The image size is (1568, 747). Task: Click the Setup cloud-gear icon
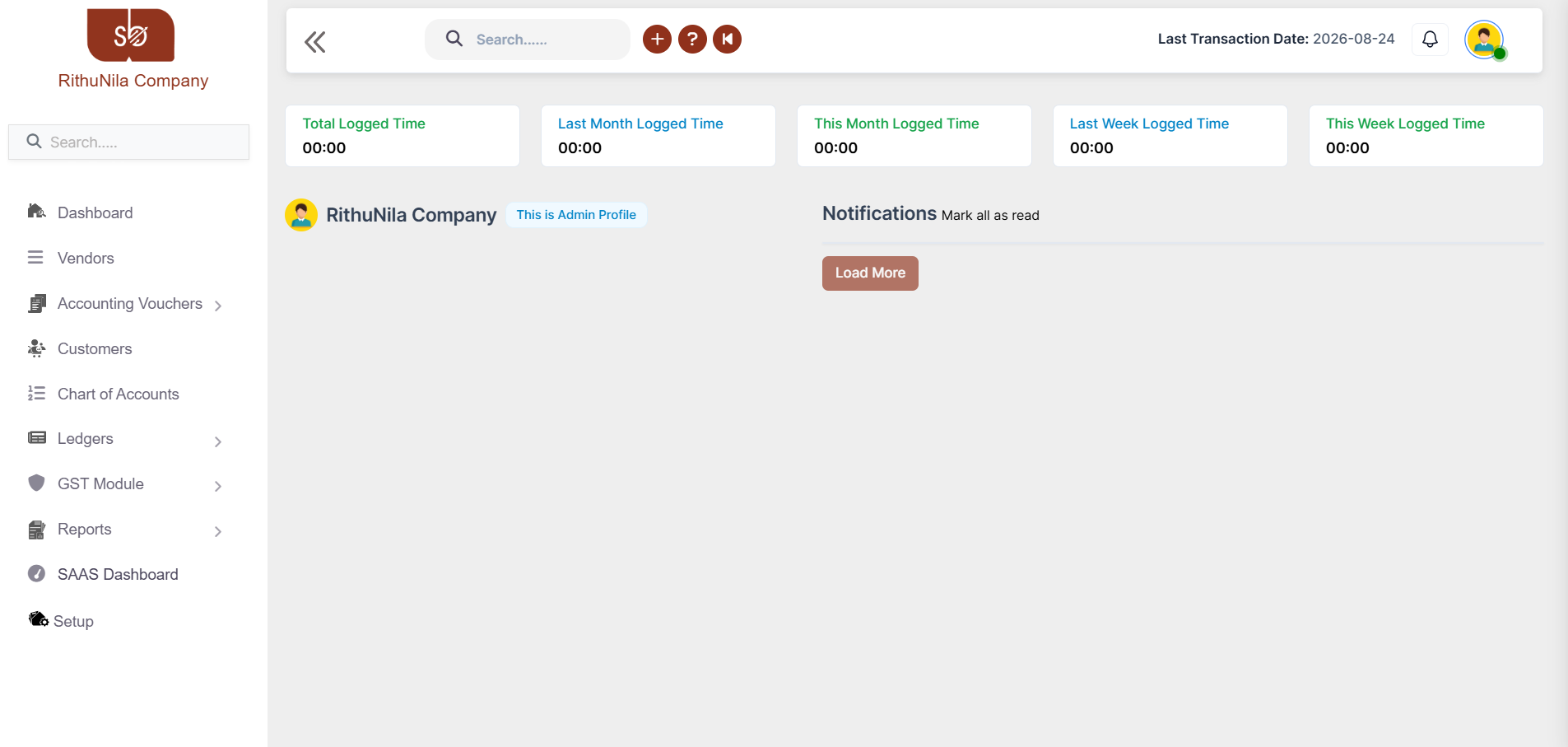click(39, 619)
